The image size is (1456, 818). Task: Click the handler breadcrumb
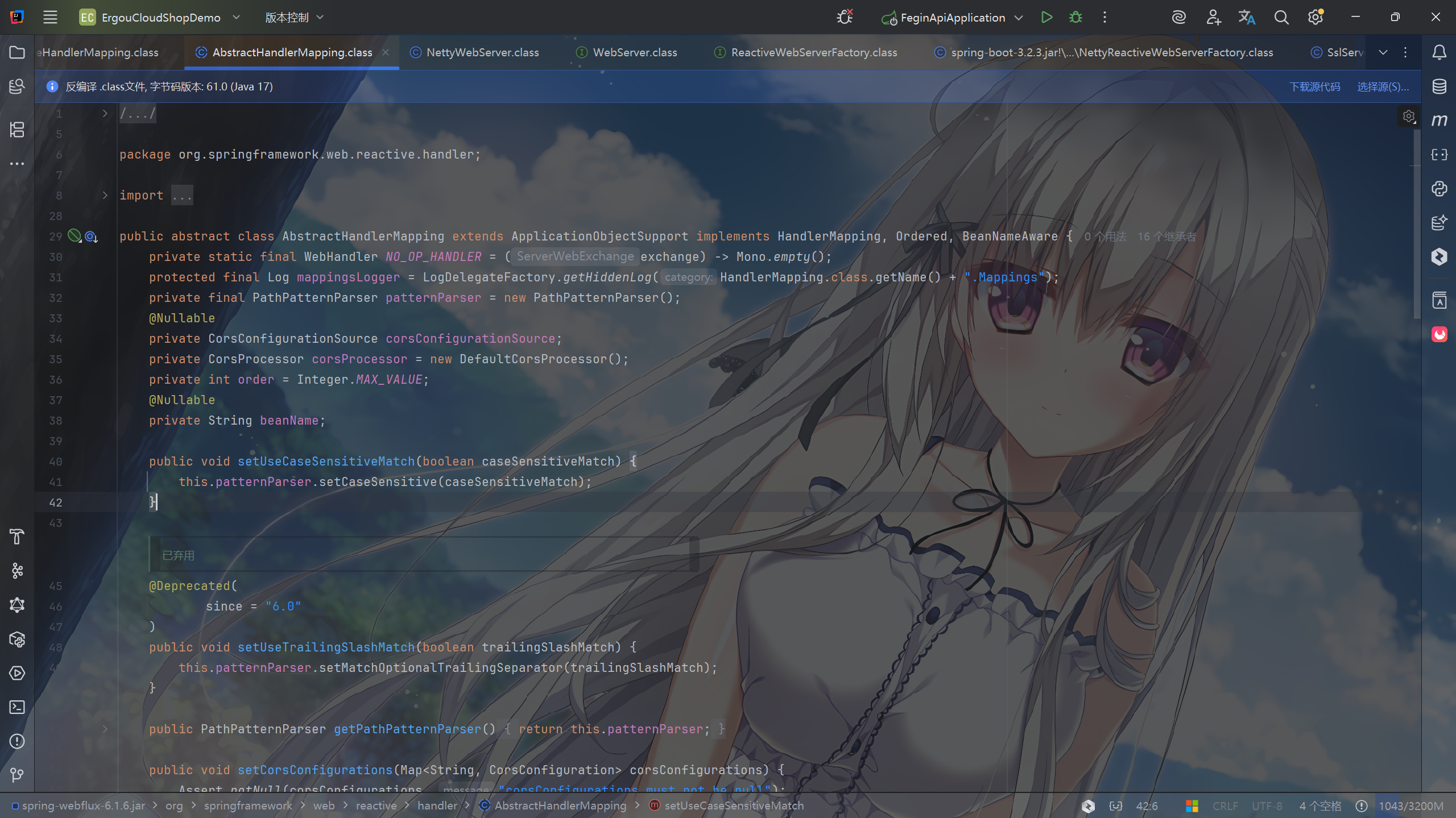point(437,806)
